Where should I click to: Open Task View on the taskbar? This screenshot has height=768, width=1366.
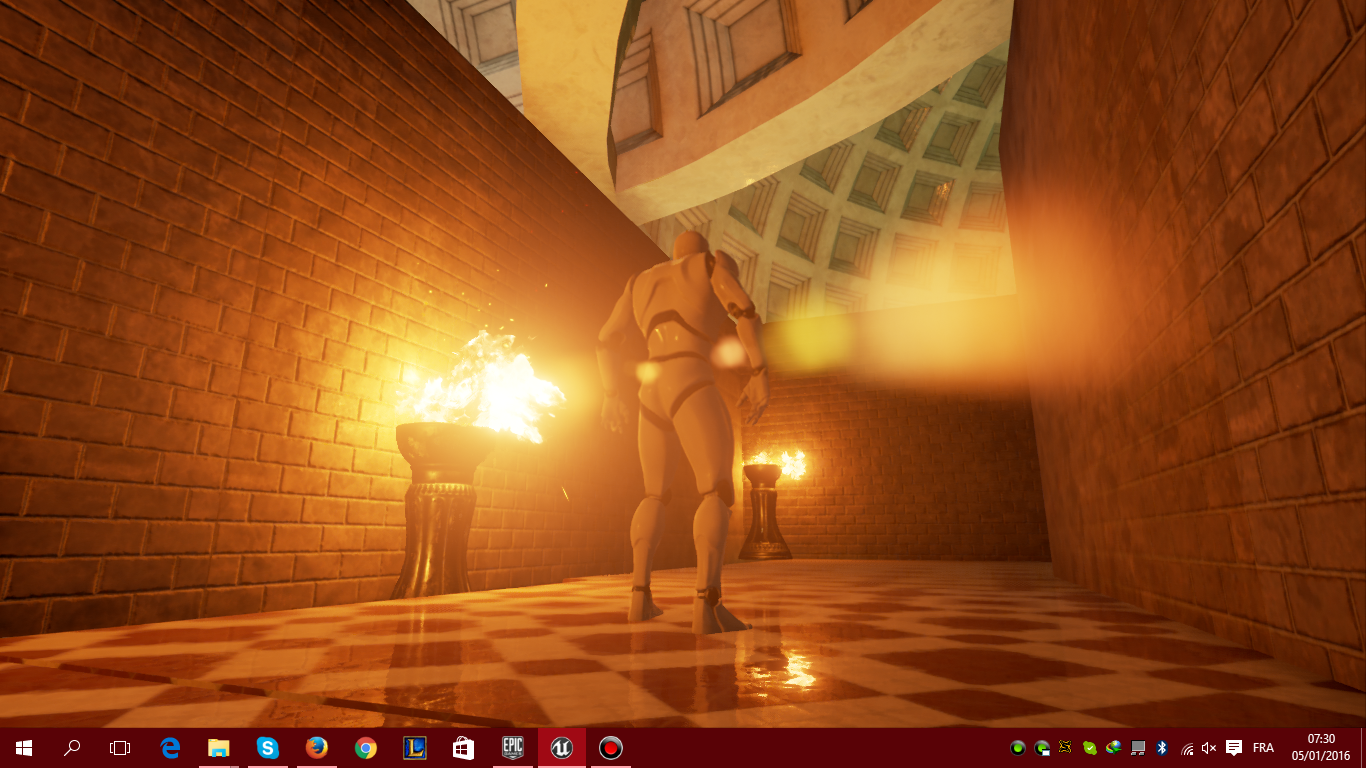pos(120,748)
